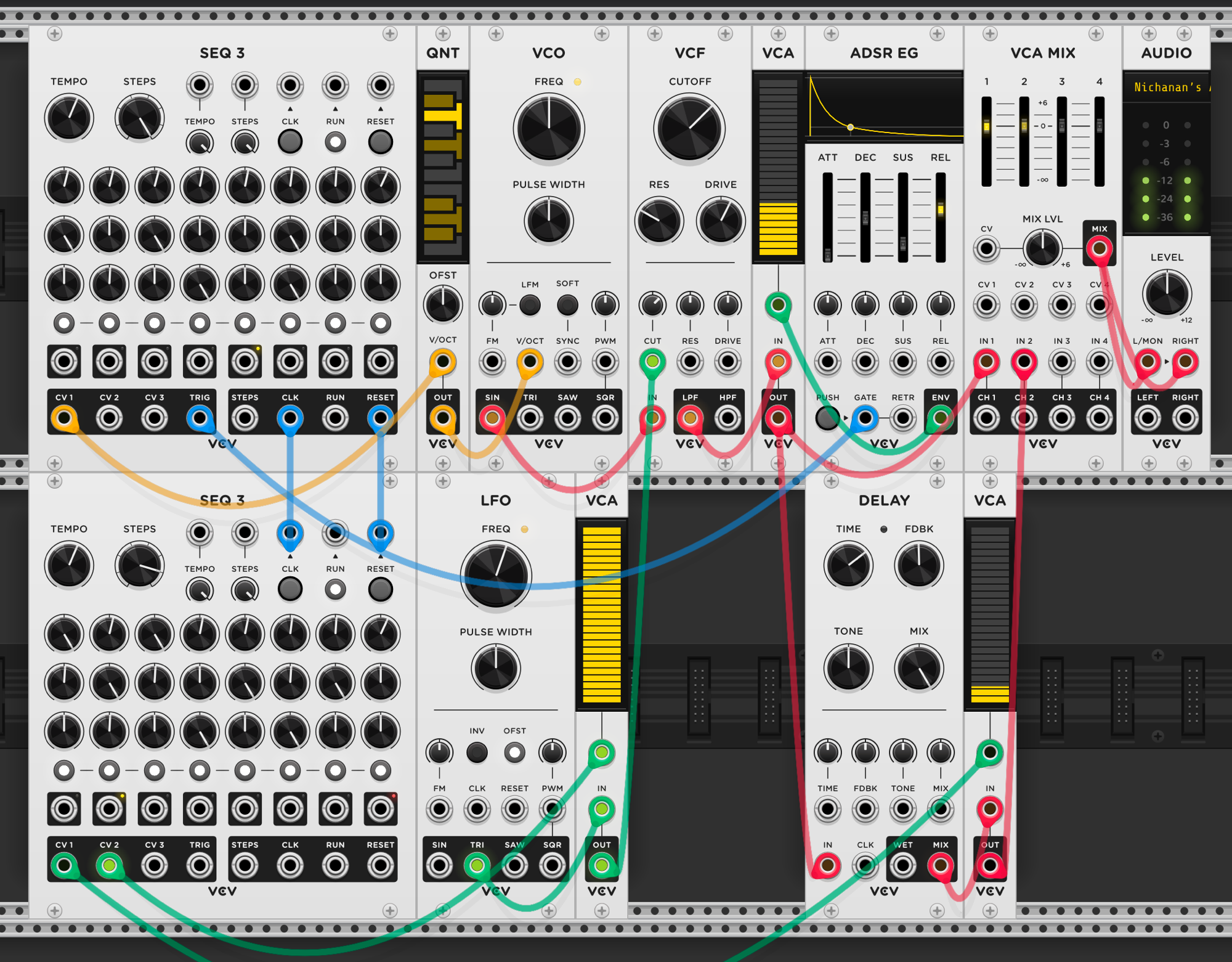Click the ADSR EG ENV output jack
The image size is (1232, 962).
click(940, 418)
